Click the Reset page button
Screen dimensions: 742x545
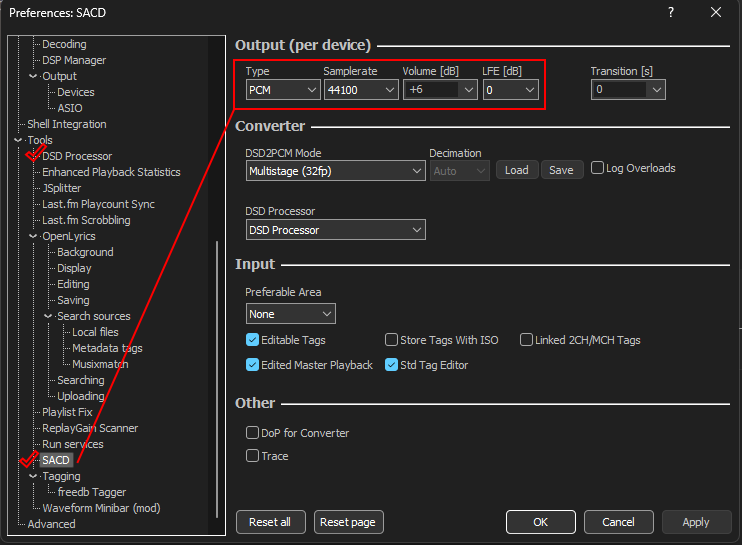pos(348,522)
